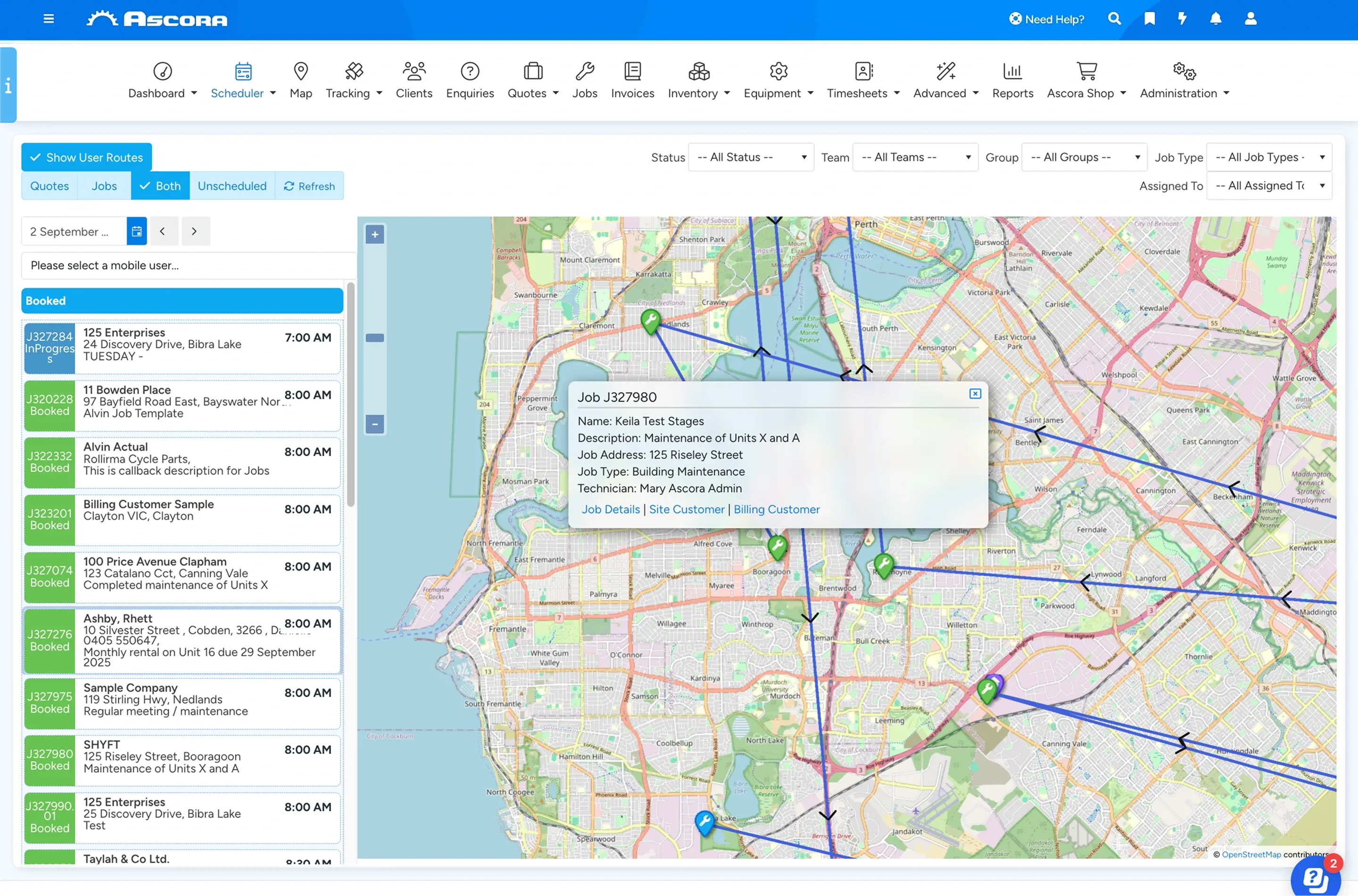
Task: Click the job list scrollbar
Action: (x=350, y=395)
